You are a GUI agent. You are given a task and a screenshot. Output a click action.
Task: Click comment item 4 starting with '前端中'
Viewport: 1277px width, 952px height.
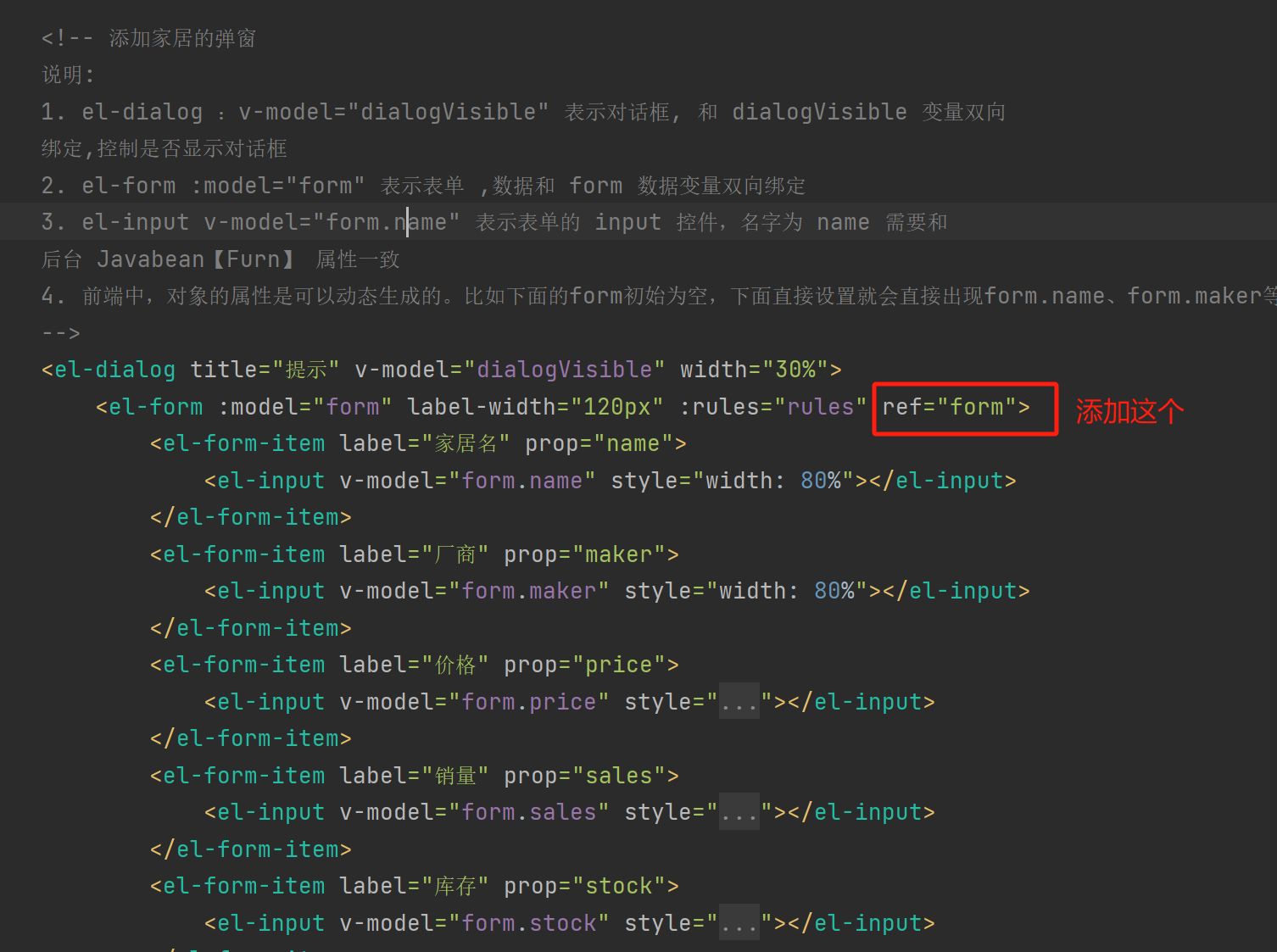point(659,296)
